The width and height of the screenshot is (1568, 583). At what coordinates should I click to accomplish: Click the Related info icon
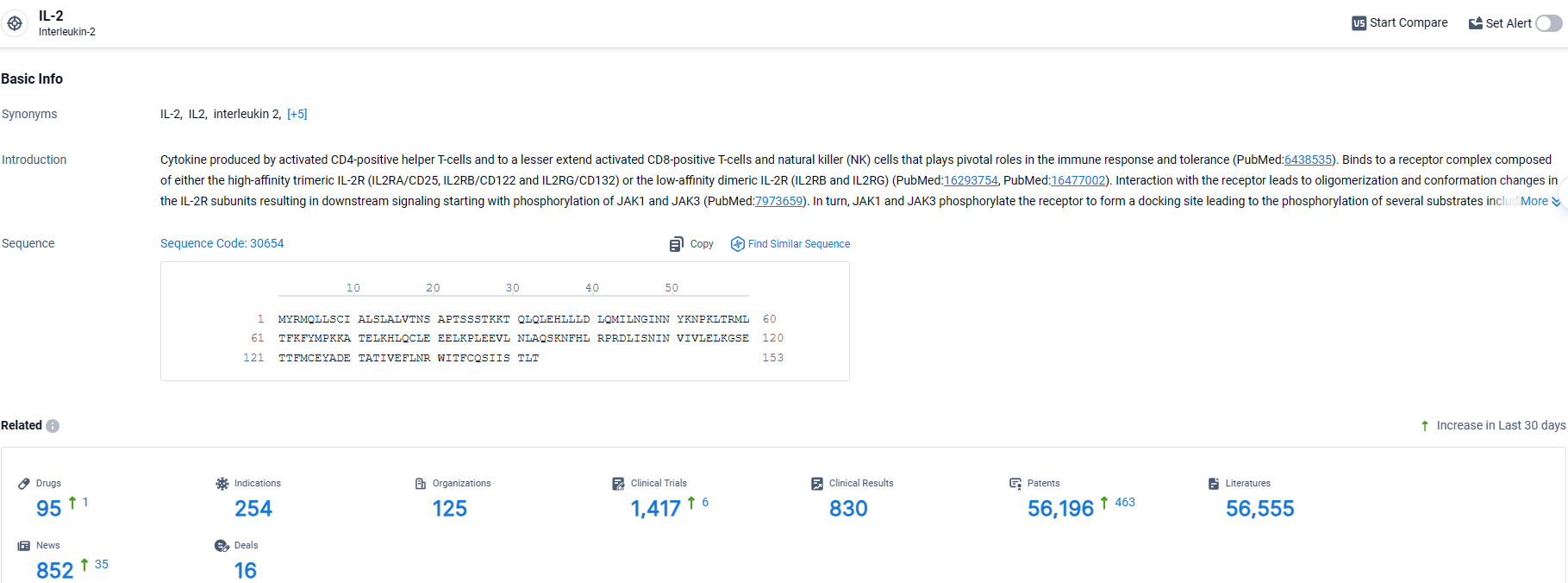53,426
